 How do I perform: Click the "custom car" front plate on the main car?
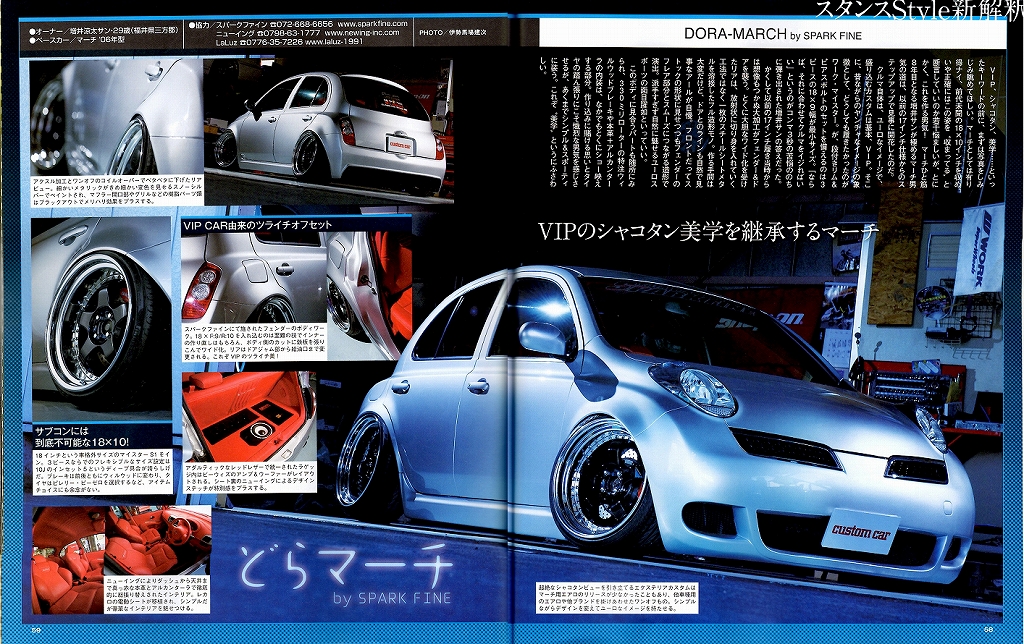click(x=861, y=531)
